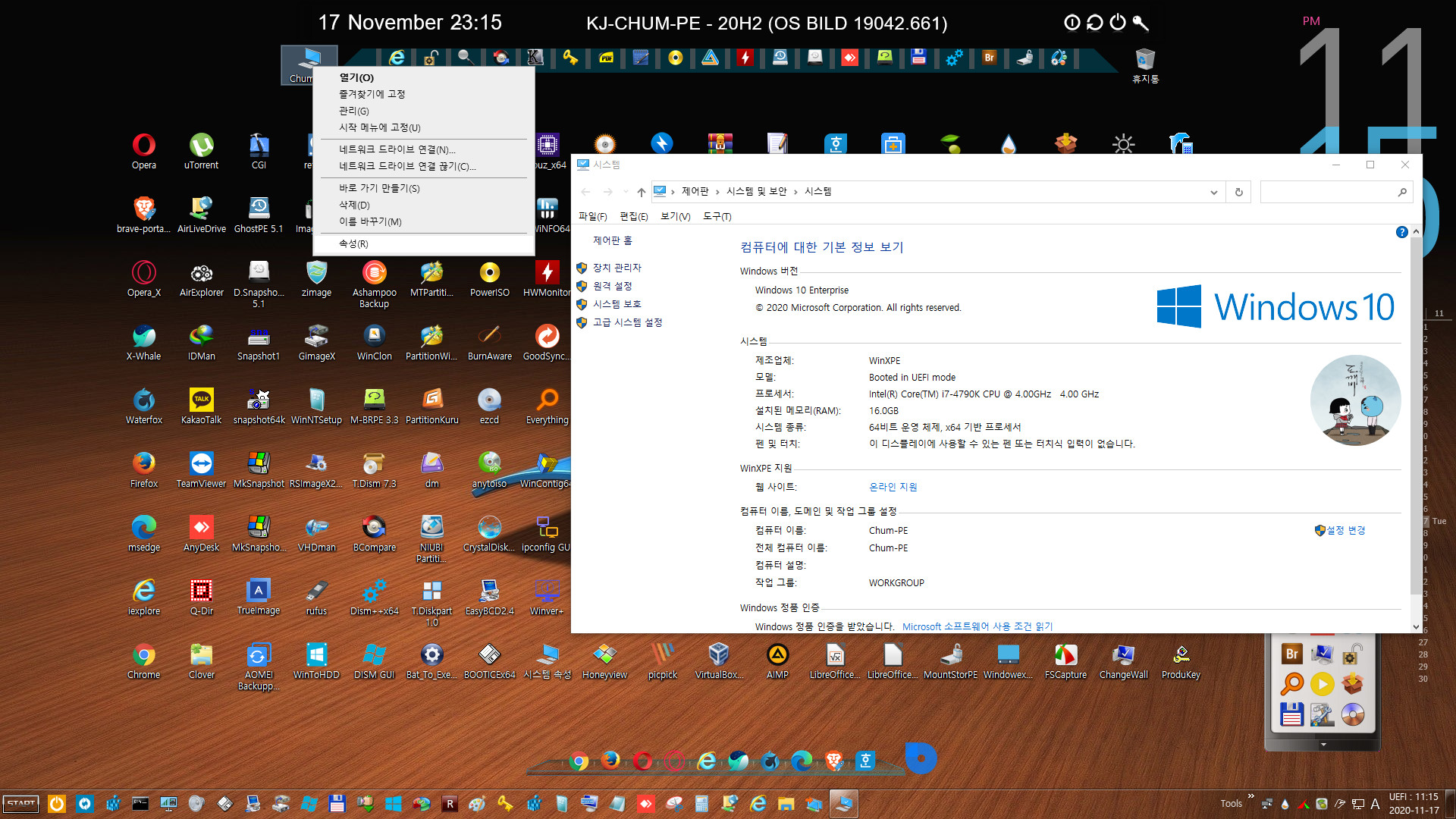Open the 보기(V) menu
Viewport: 1456px width, 819px height.
[675, 216]
